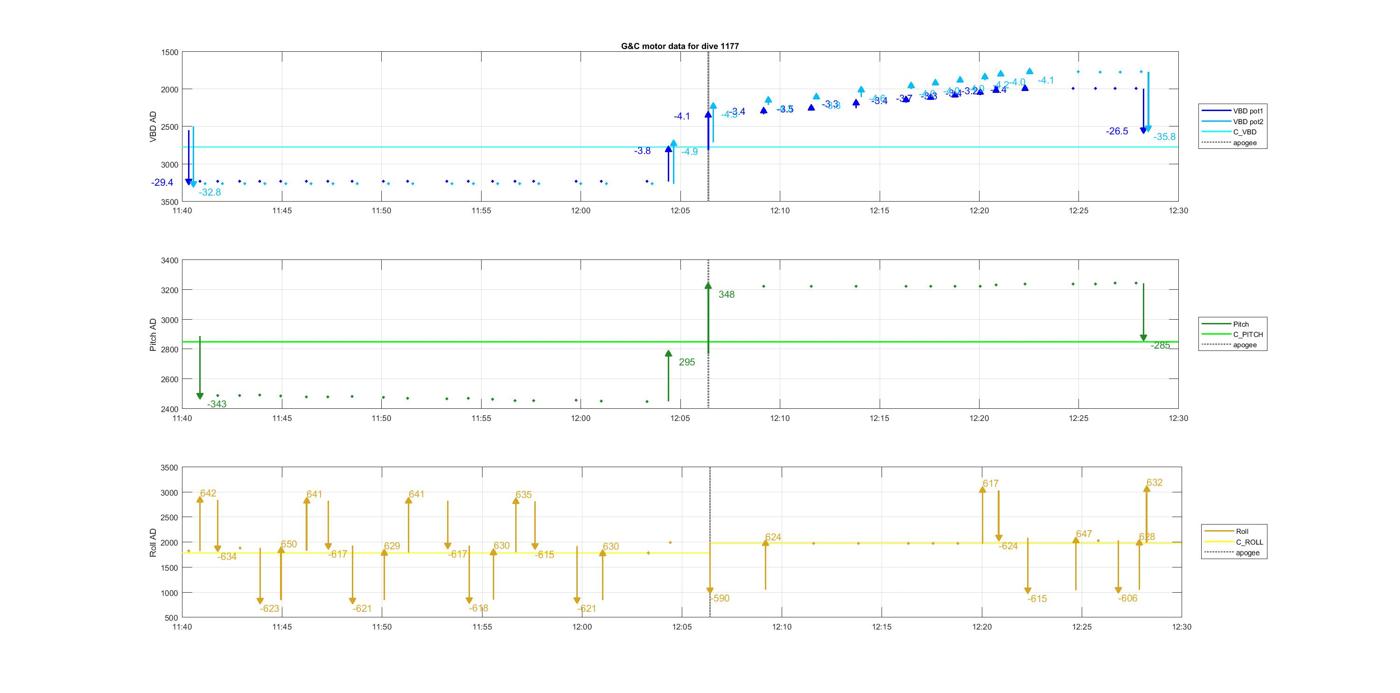Click the "-590" roll data label
1400x693 pixels.
(720, 598)
